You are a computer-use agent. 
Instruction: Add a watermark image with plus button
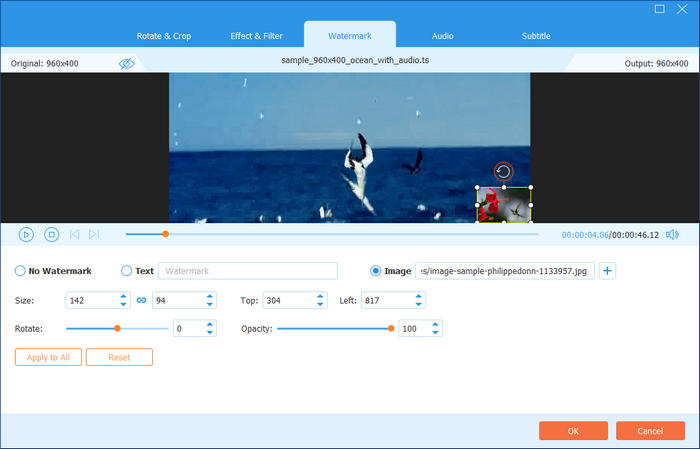click(x=607, y=270)
